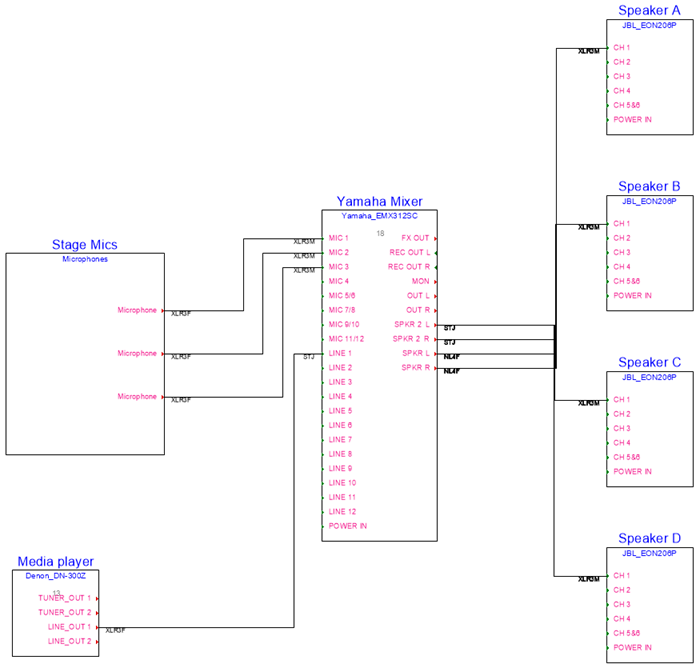
Task: Click CH 1 on Speaker A
Action: click(621, 47)
